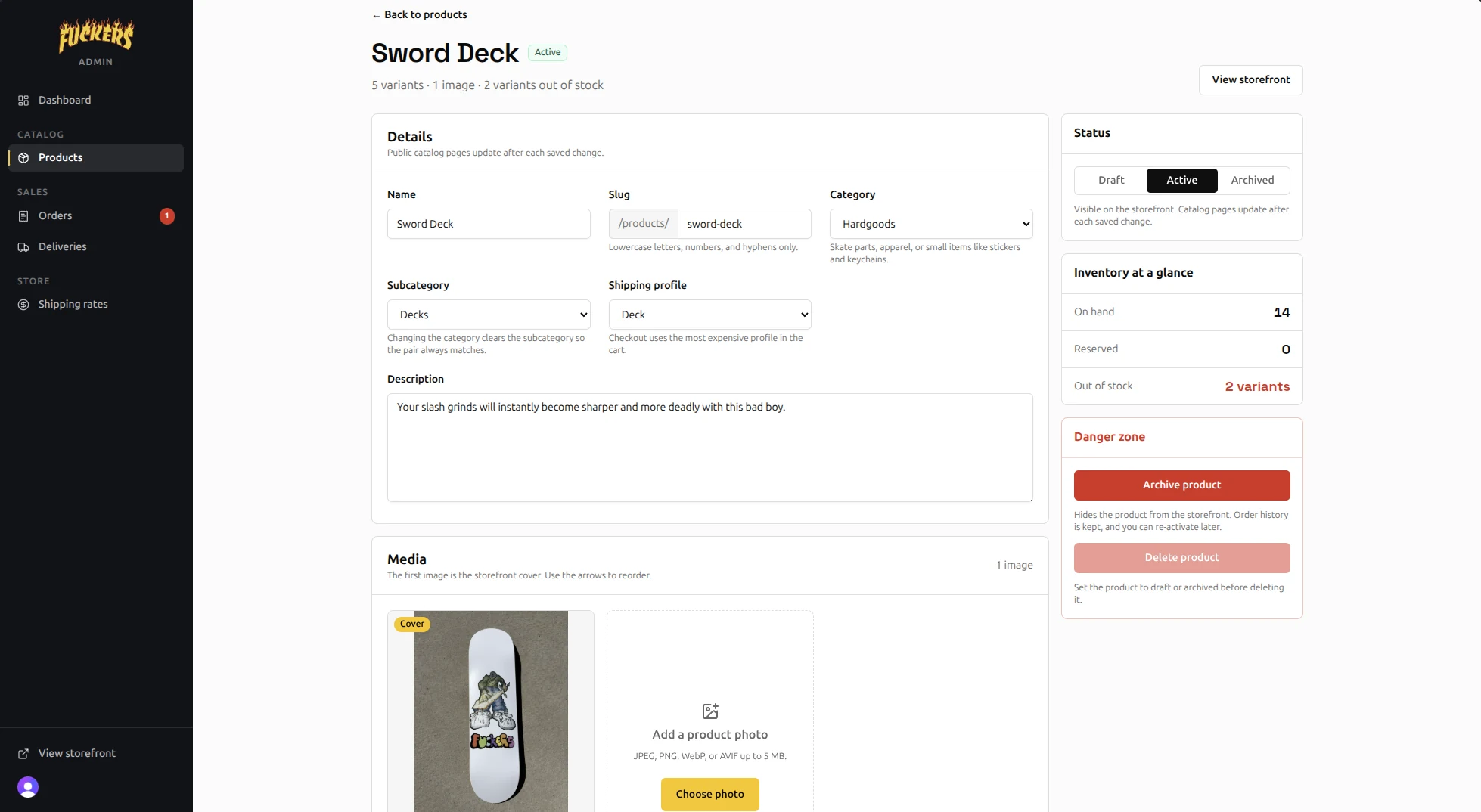This screenshot has height=812, width=1481.
Task: Go to Dashboard in the sidebar
Action: pyautogui.click(x=96, y=101)
